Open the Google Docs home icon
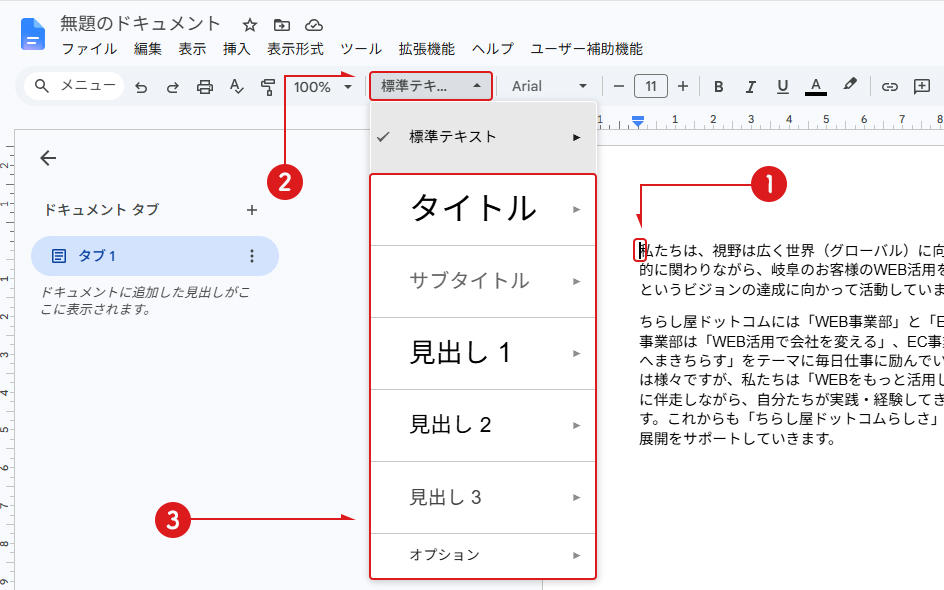The width and height of the screenshot is (944, 590). point(33,34)
